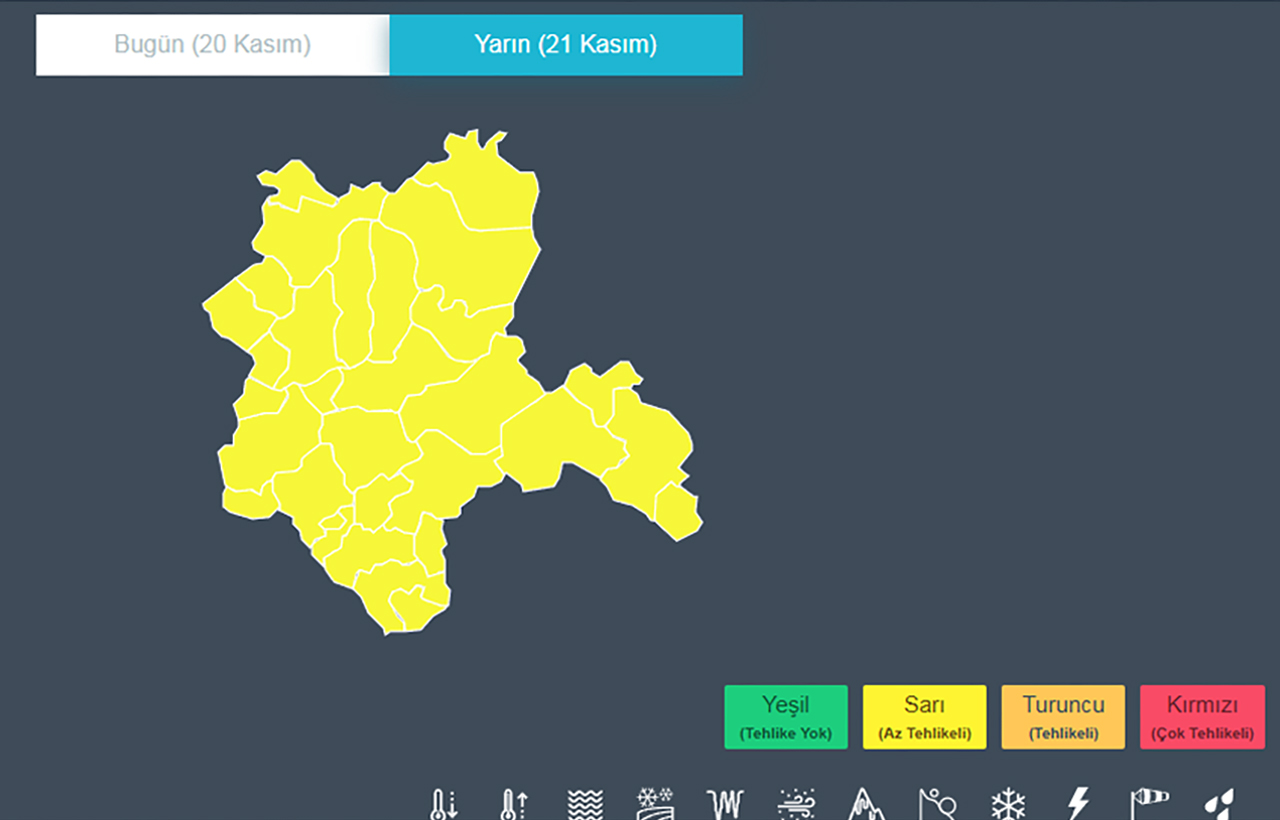
Task: Choose the dust storm wind icon
Action: 796,804
